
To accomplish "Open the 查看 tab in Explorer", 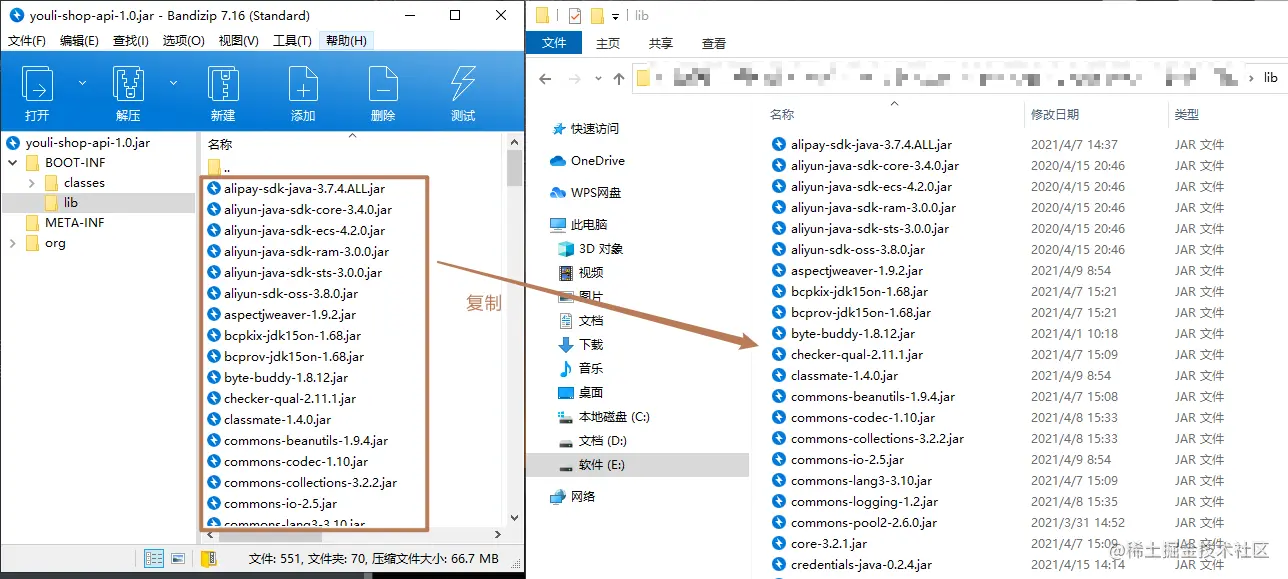I will (714, 43).
